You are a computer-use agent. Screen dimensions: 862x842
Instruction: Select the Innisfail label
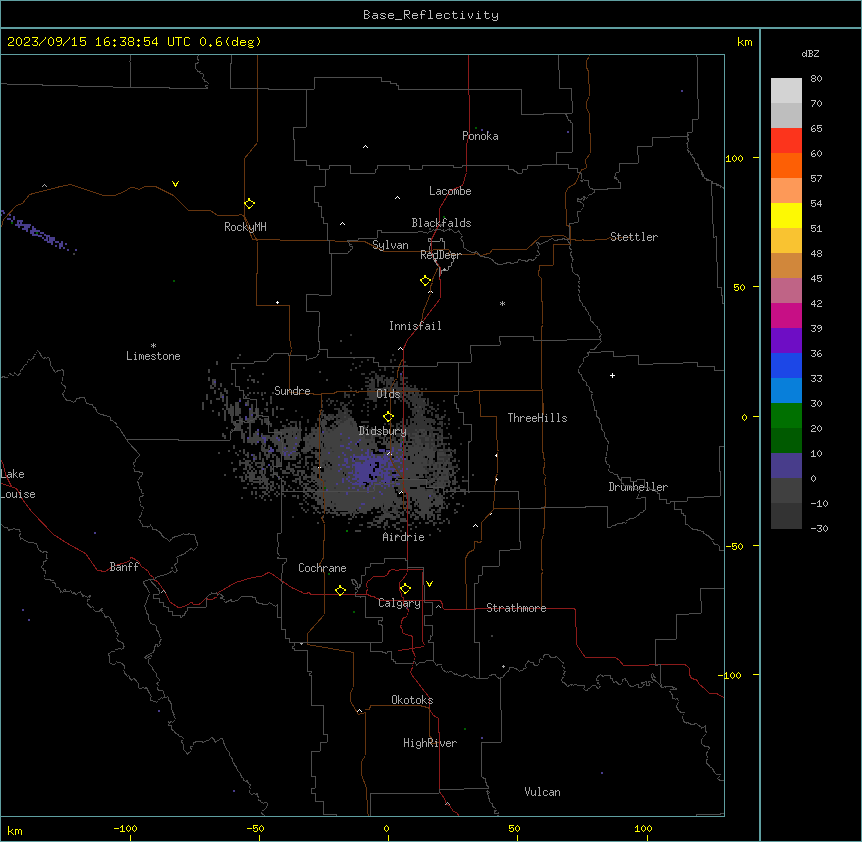(x=415, y=326)
